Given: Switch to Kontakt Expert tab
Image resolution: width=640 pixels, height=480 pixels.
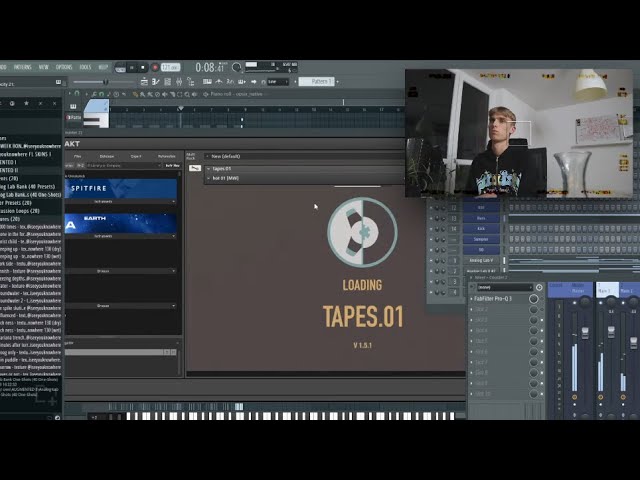Looking at the screenshot, I should tap(136, 156).
